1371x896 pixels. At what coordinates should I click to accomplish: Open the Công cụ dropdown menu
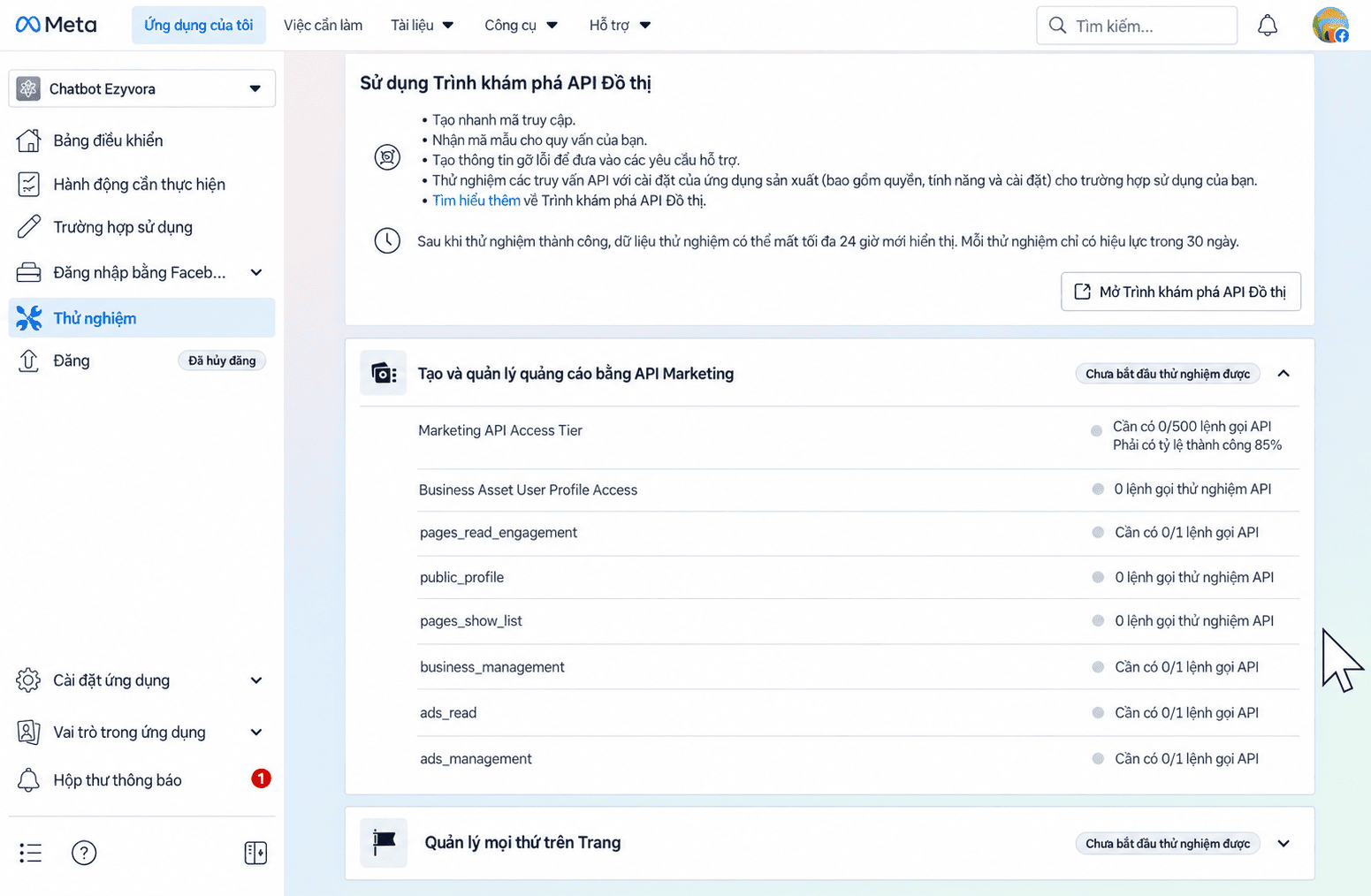tap(522, 25)
